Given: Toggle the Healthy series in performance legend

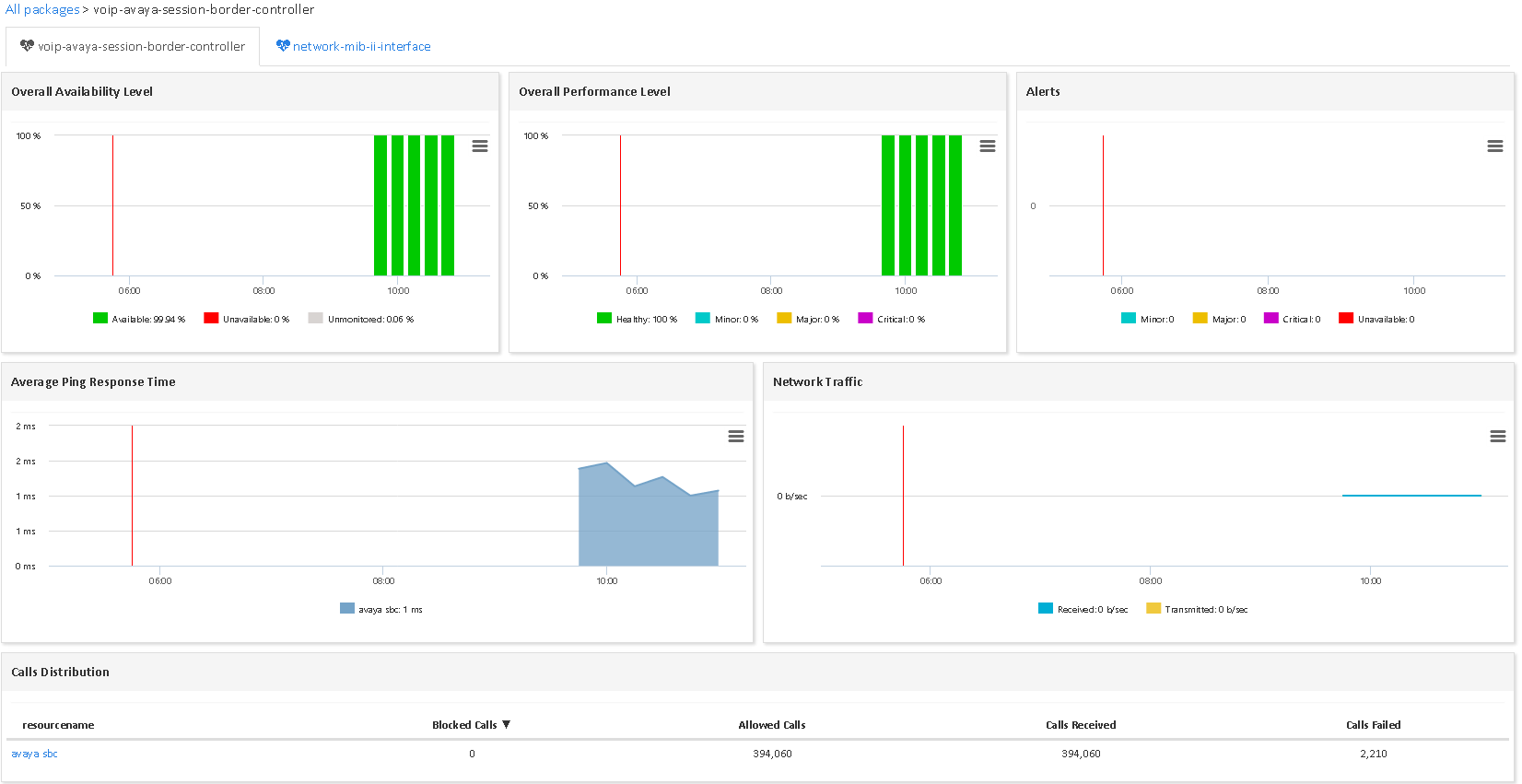Looking at the screenshot, I should [x=637, y=319].
